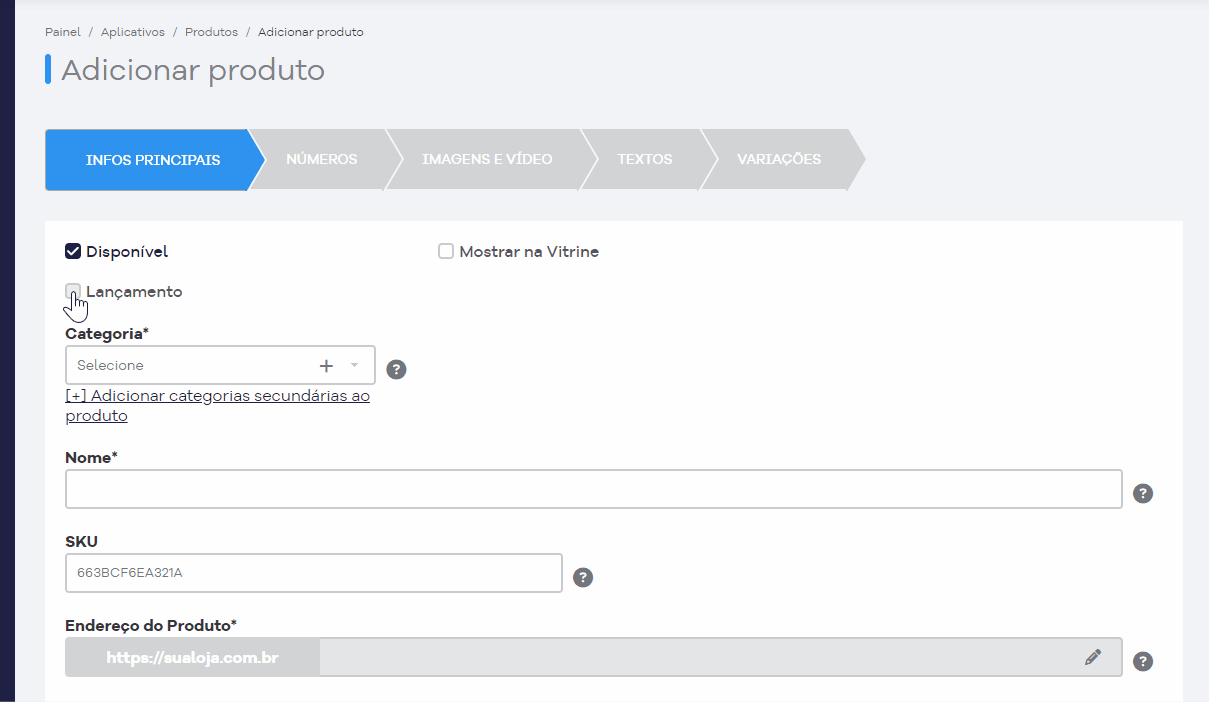Click the plus icon in Categoria selector

coord(326,365)
